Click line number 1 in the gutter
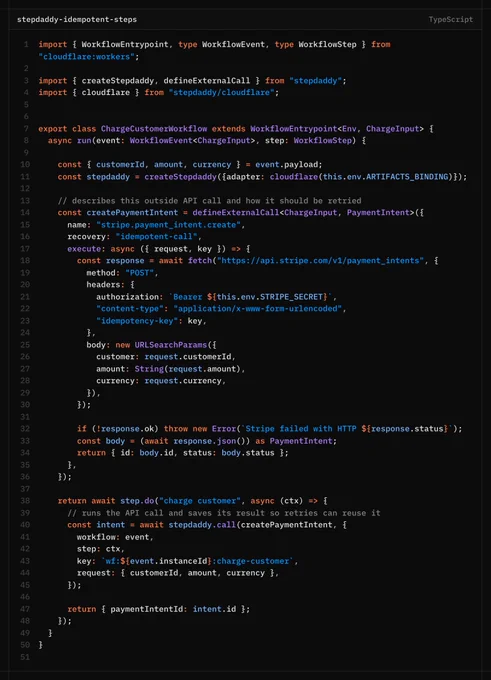 tap(26, 44)
